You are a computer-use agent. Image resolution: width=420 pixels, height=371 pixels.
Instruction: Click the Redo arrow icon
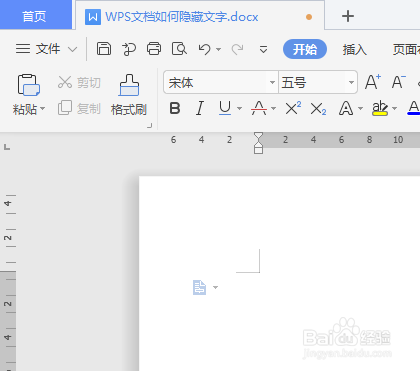tap(237, 49)
